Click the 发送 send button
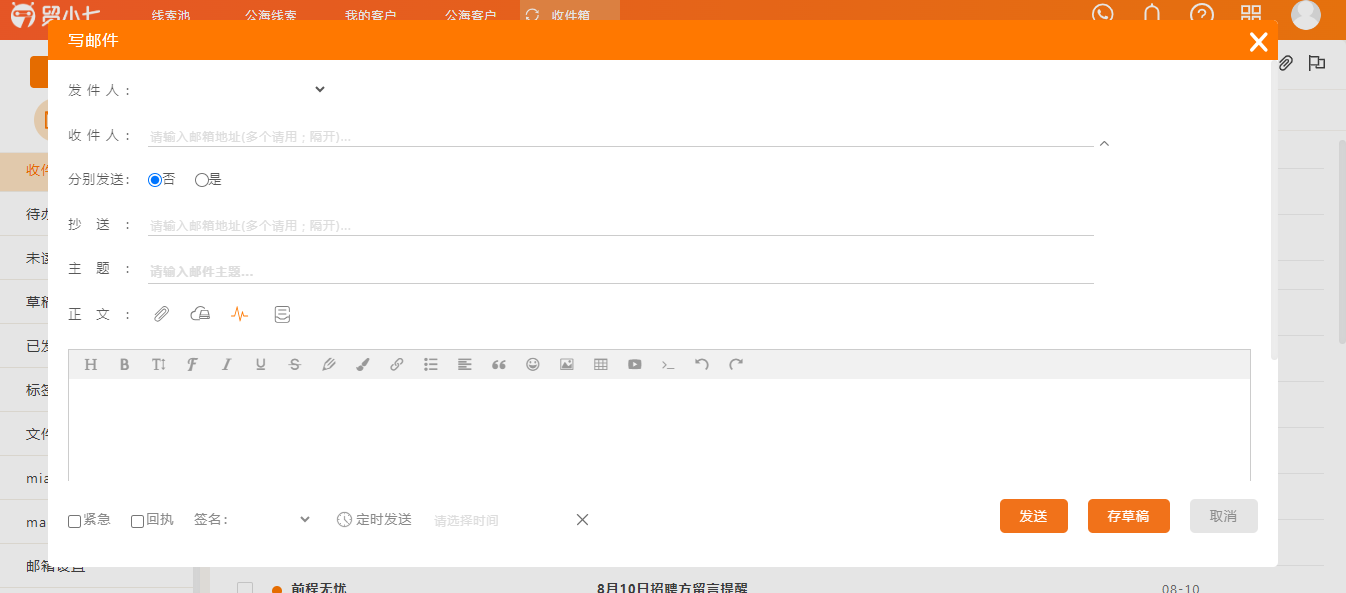Screen dimensions: 1346x593 click(1034, 516)
